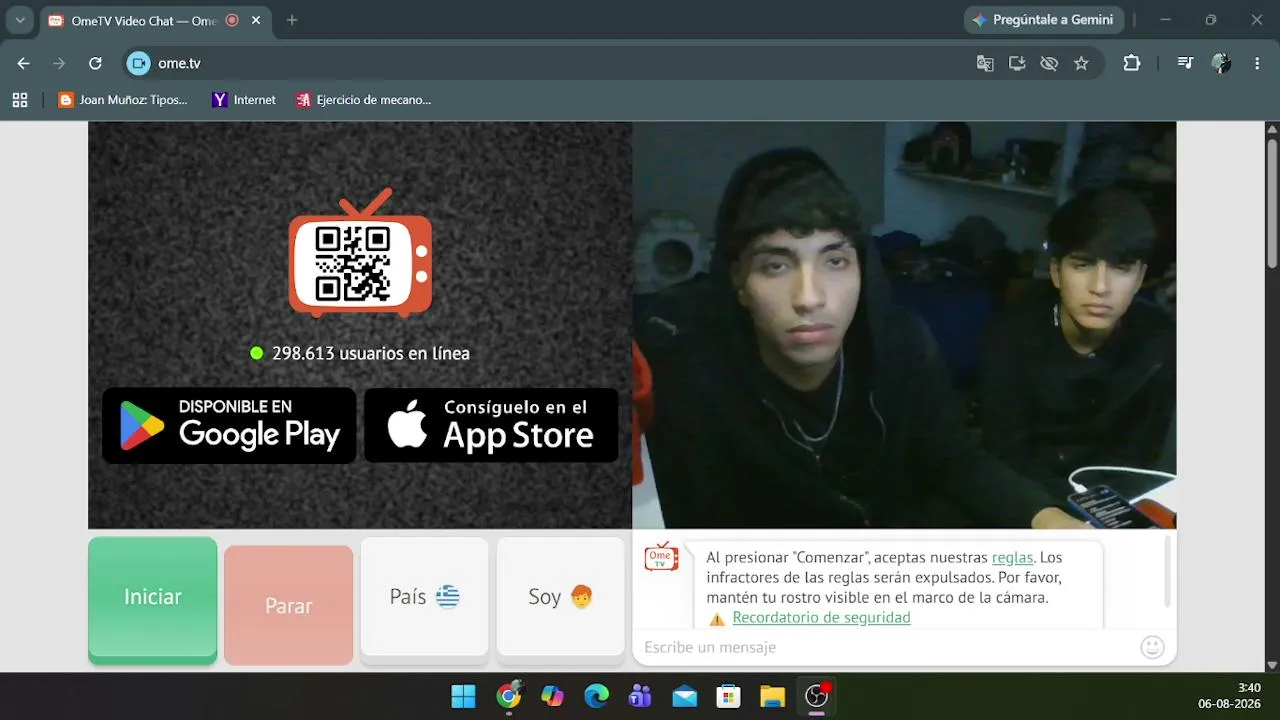Click the install app icon in address bar
This screenshot has width=1280, height=720.
click(1017, 63)
